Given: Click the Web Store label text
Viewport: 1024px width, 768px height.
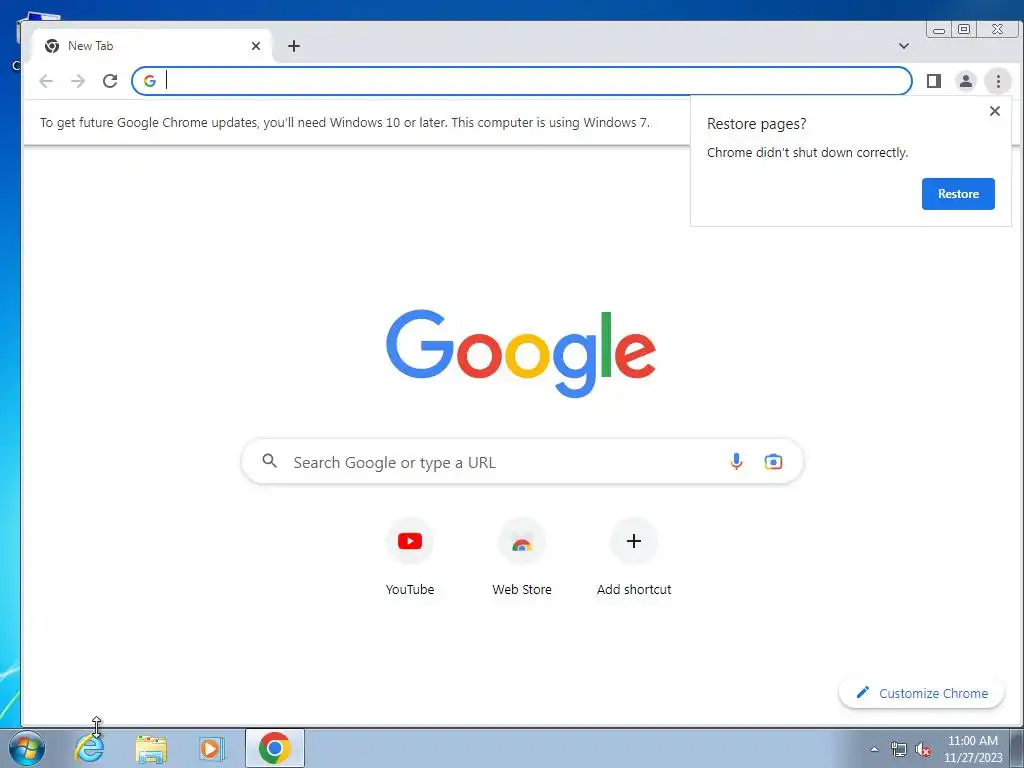Looking at the screenshot, I should [522, 589].
